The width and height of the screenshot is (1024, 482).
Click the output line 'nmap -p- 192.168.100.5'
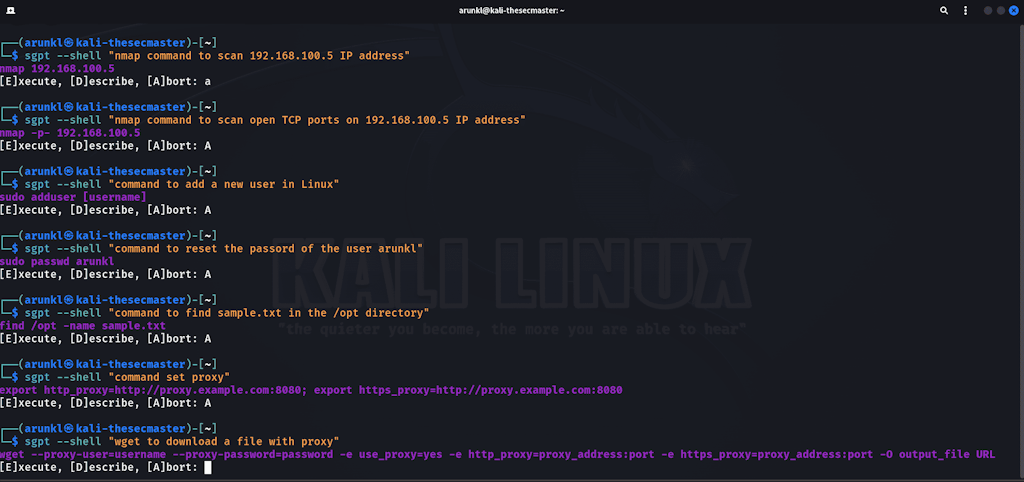(70, 133)
